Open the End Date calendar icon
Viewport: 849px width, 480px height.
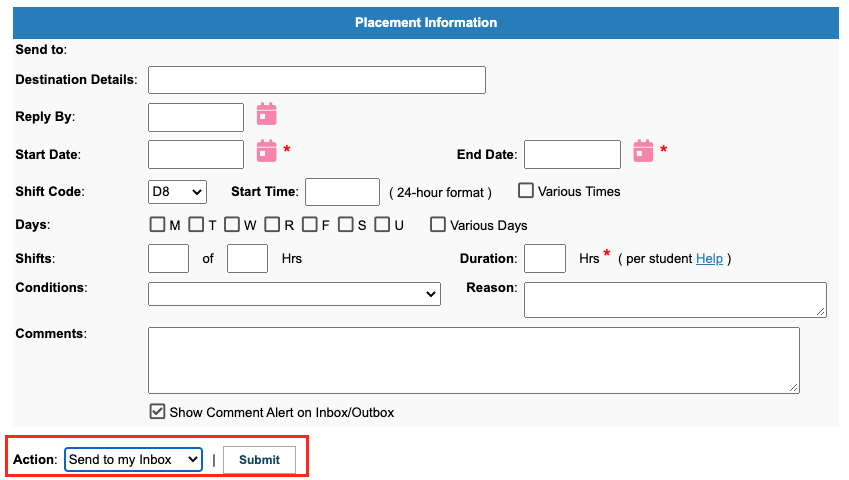pos(643,151)
